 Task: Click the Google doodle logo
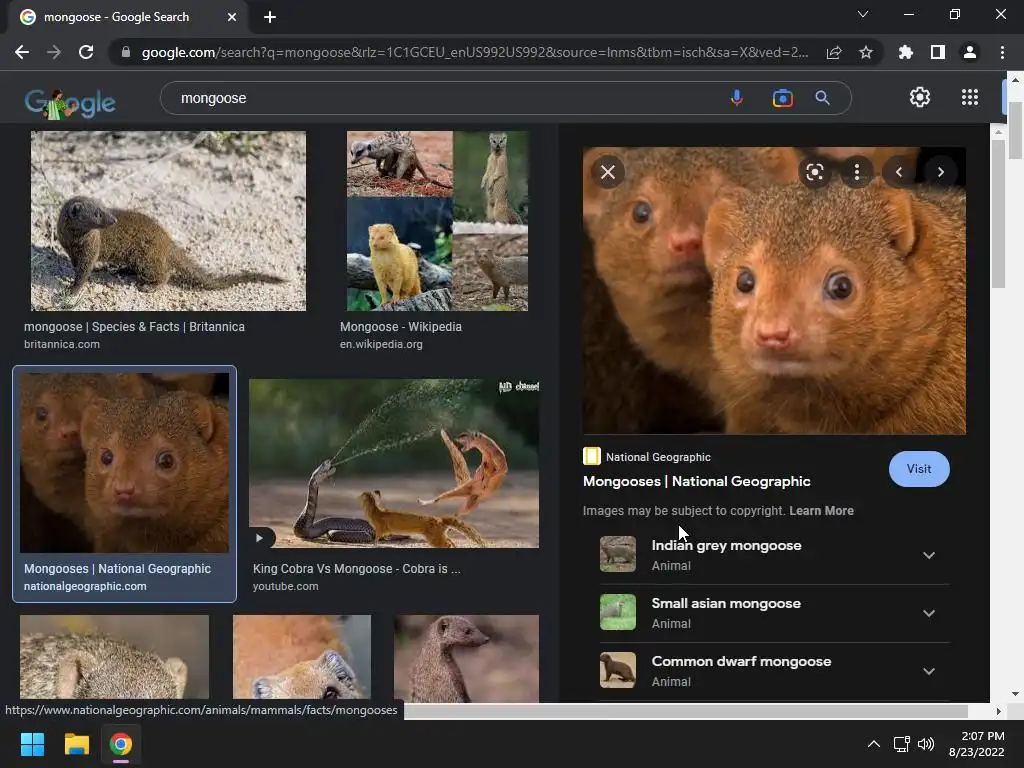click(70, 103)
